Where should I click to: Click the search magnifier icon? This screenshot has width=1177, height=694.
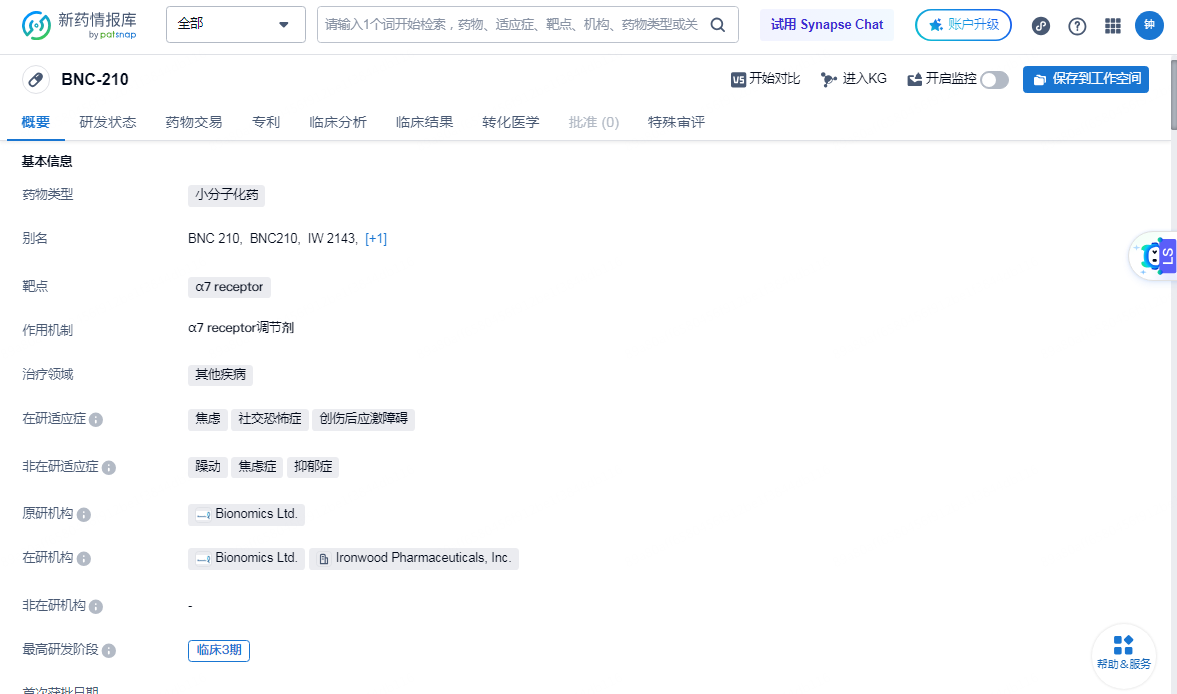tap(717, 24)
